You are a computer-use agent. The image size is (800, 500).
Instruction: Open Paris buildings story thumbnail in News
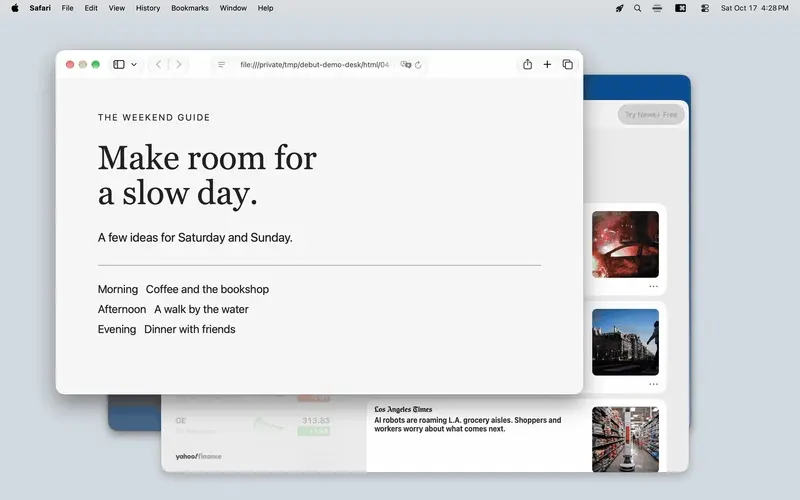click(x=625, y=342)
